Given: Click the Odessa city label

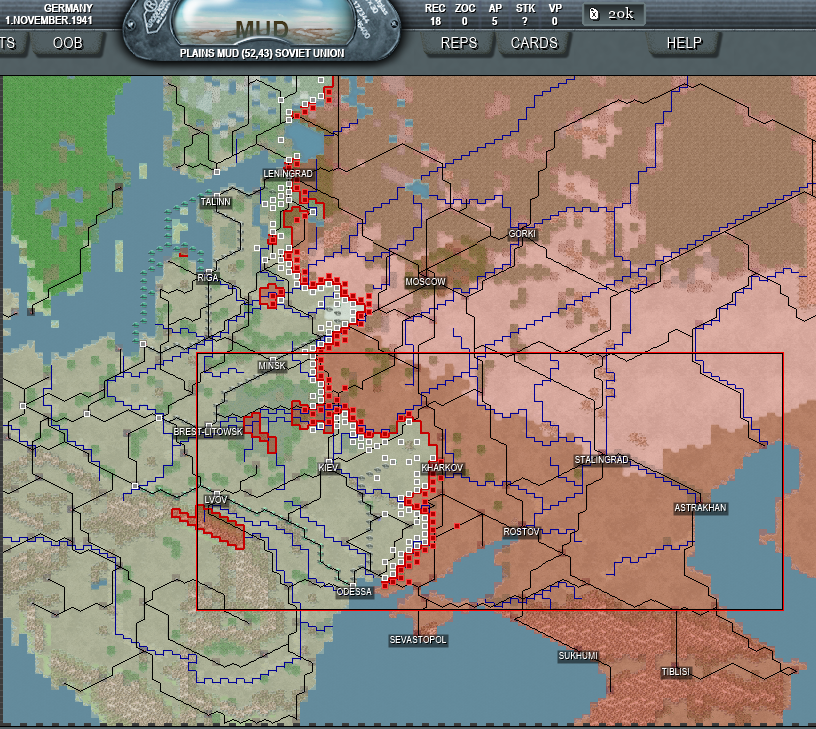Looking at the screenshot, I should pyautogui.click(x=354, y=591).
